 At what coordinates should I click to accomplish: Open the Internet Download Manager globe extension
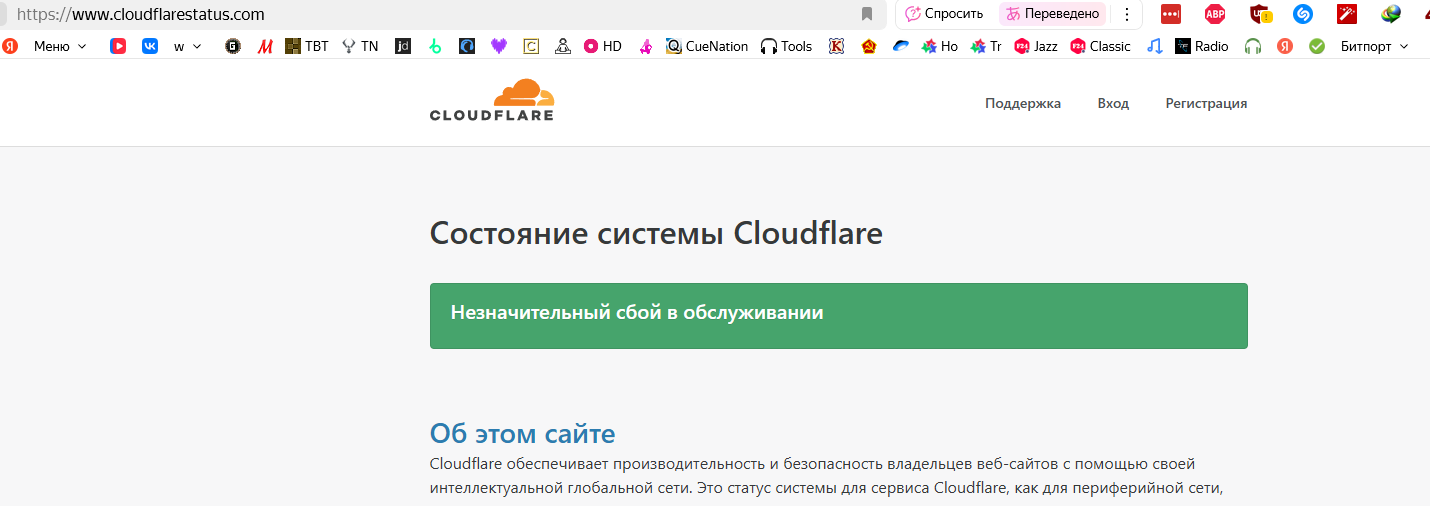point(1391,14)
